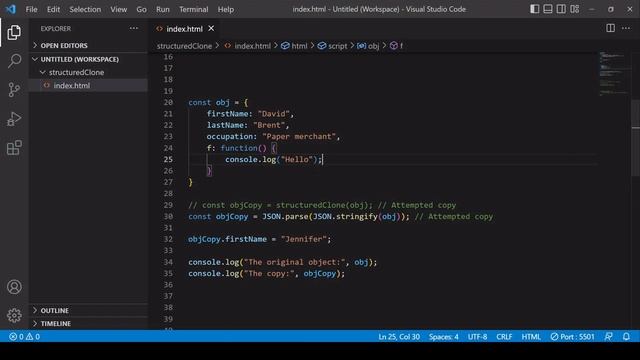Collapse the Untitled (Workspace) section
Viewport: 640px width, 360px height.
pos(88,59)
